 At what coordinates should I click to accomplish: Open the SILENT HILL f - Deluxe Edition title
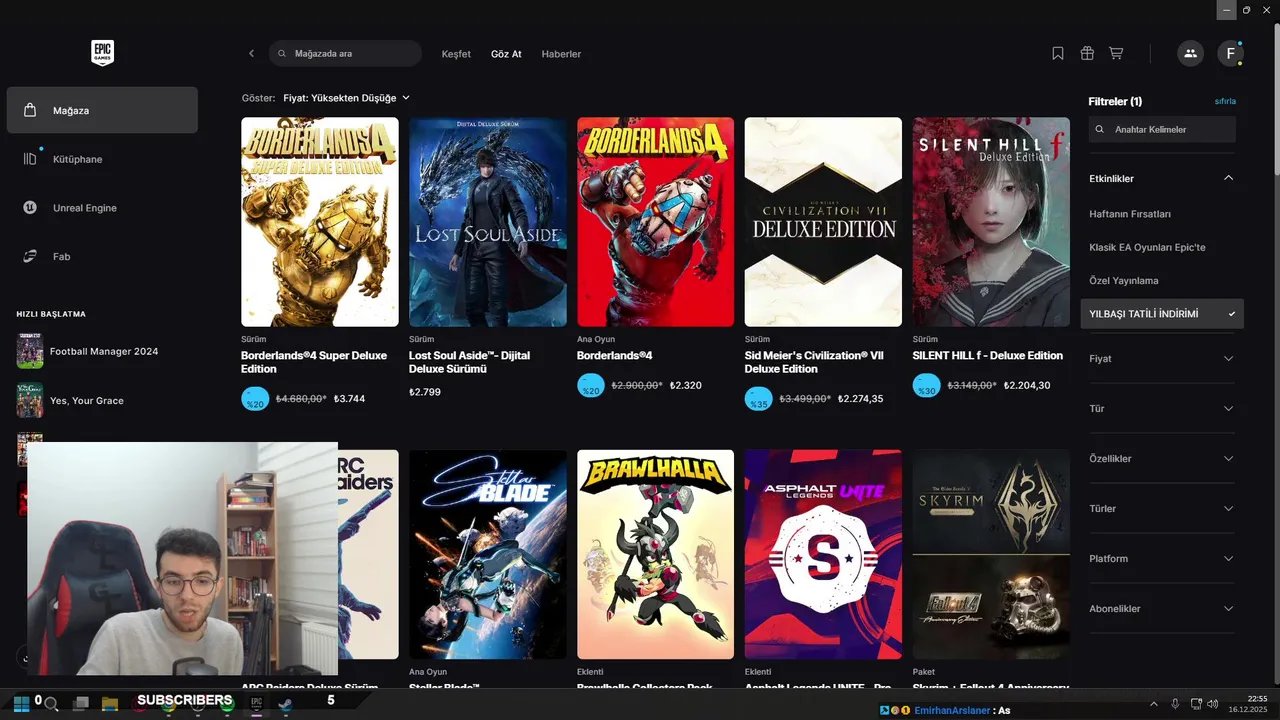(988, 356)
